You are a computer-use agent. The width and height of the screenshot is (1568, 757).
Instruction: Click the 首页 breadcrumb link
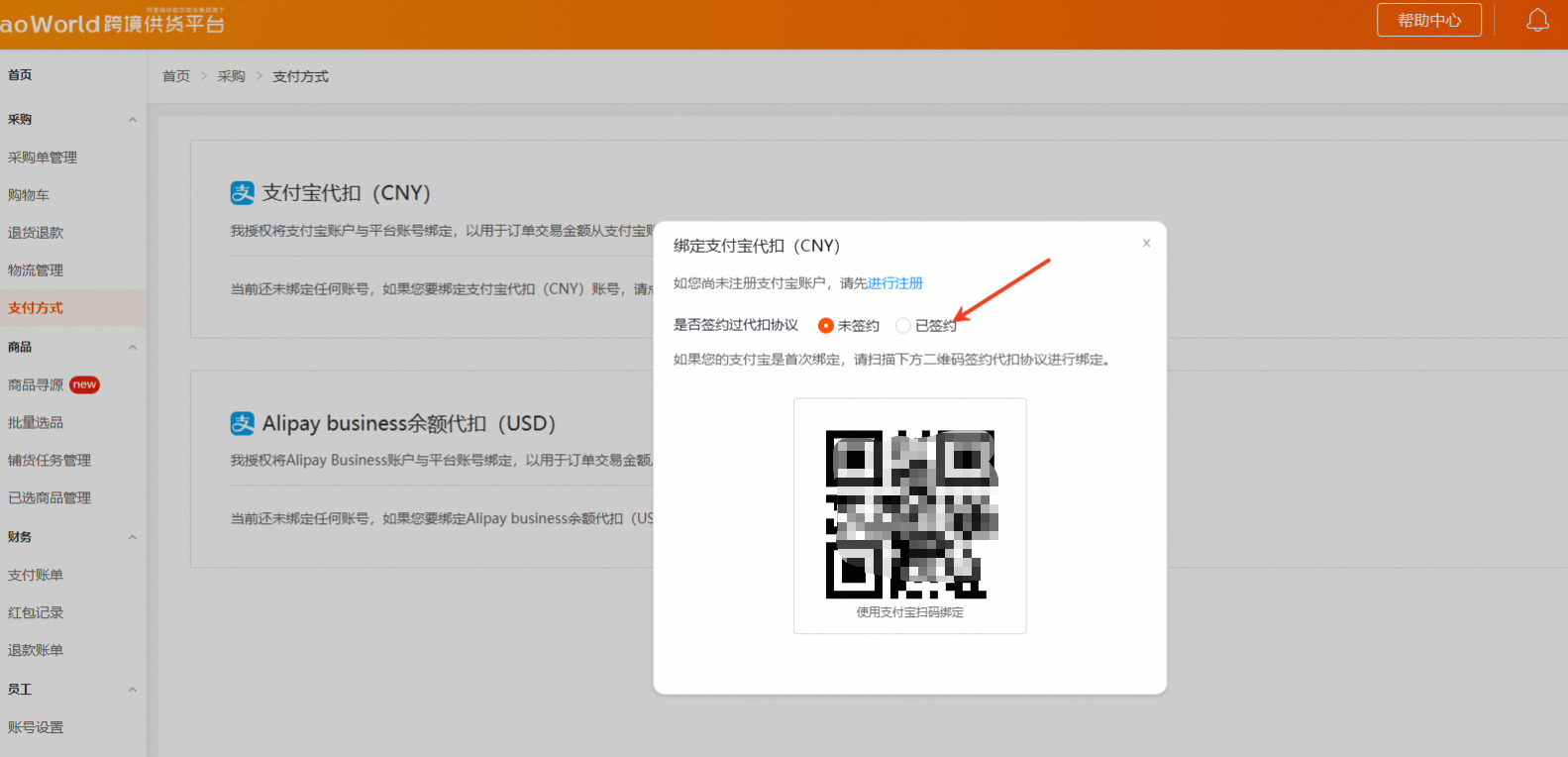[176, 76]
